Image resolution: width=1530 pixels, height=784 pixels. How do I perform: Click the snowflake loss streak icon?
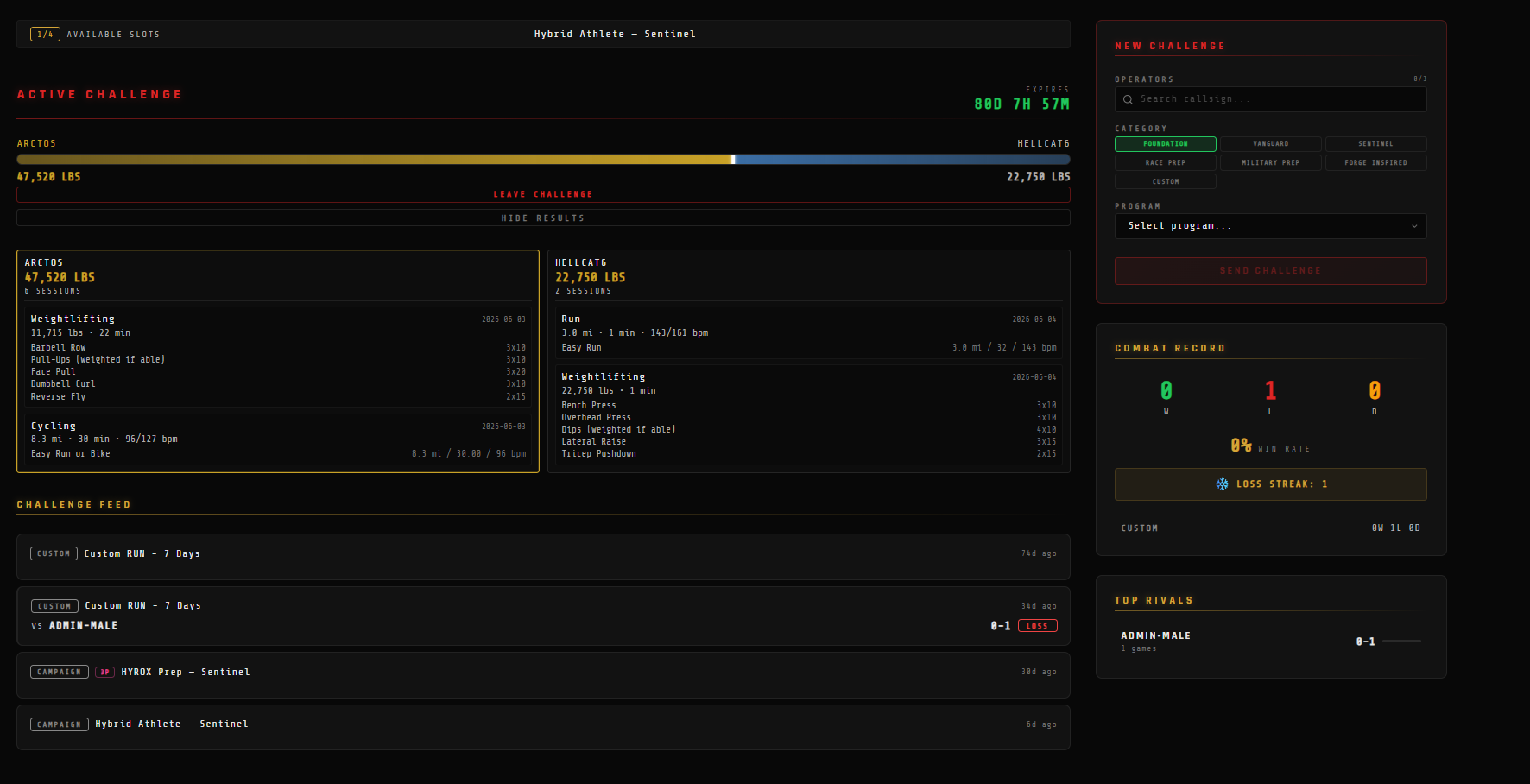(1222, 484)
